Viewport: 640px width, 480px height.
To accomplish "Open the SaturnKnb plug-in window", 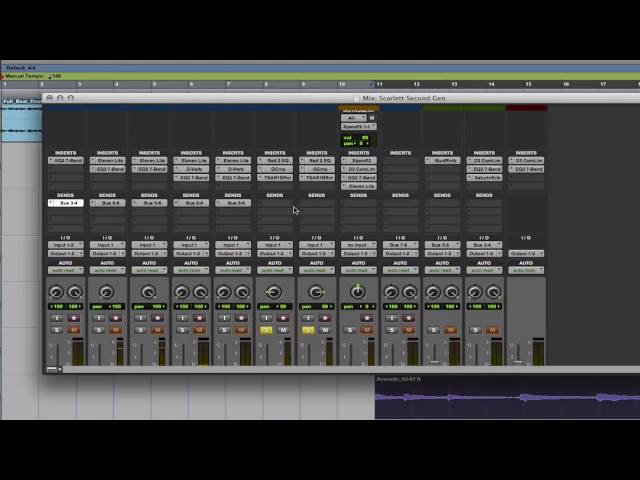I will click(x=487, y=178).
